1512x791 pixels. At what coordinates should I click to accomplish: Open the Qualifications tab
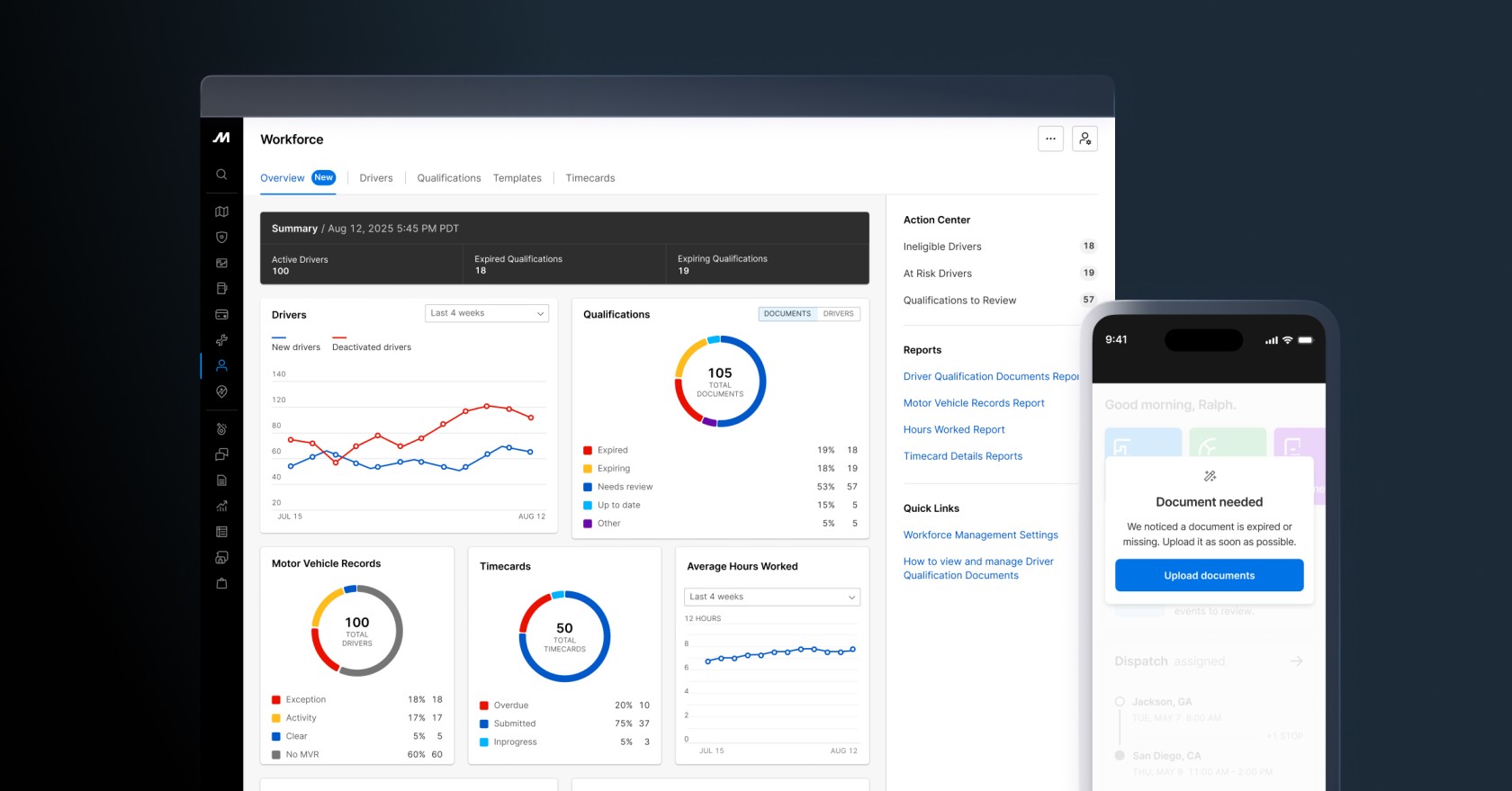point(448,178)
